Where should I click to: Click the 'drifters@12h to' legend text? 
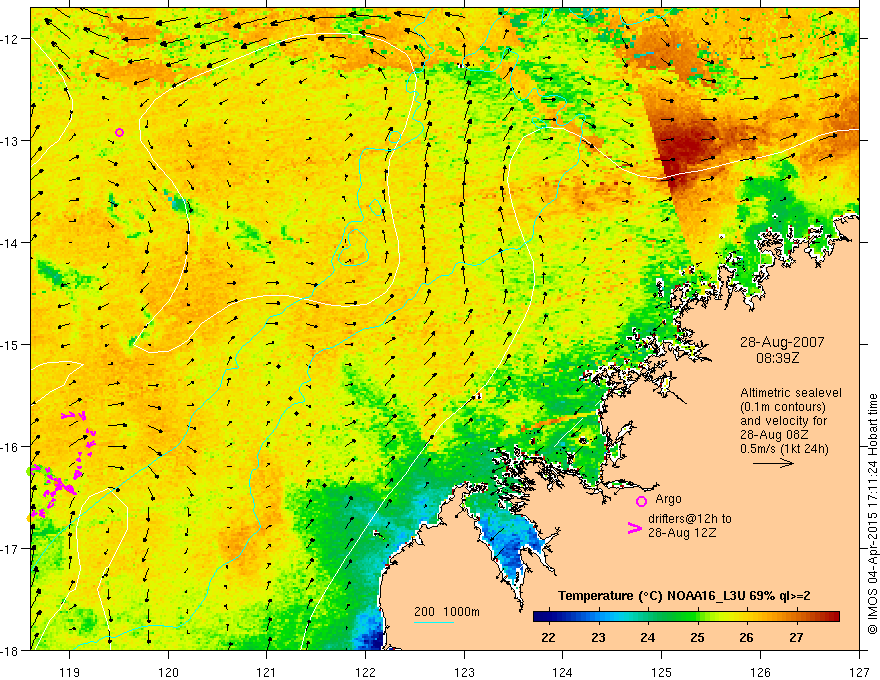(x=690, y=519)
